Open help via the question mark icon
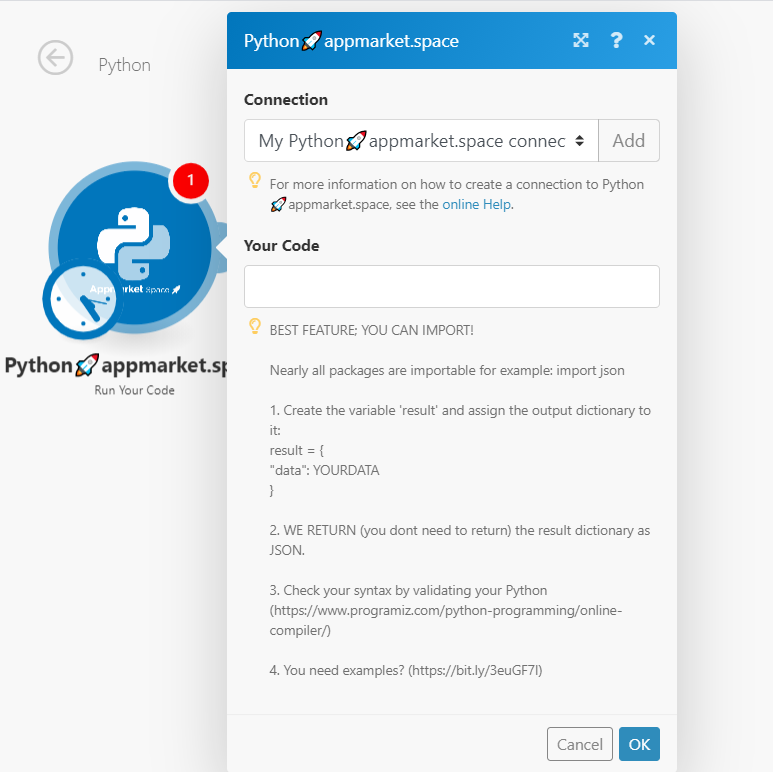Viewport: 773px width, 772px height. coord(616,40)
